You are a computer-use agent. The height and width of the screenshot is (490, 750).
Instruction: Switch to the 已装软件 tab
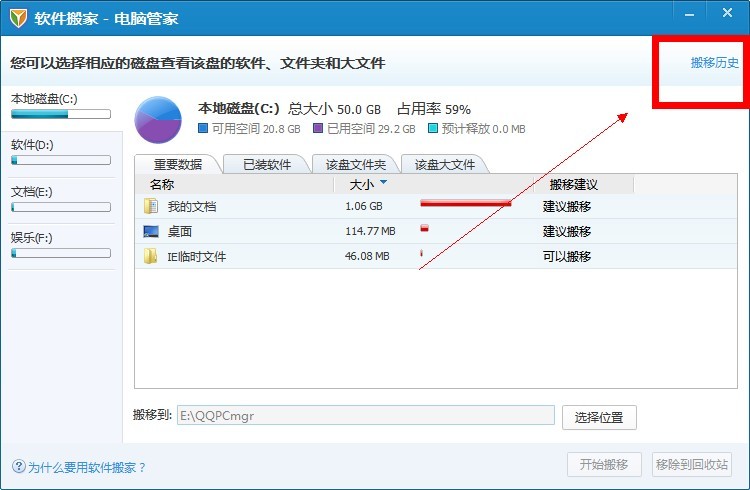pyautogui.click(x=267, y=165)
